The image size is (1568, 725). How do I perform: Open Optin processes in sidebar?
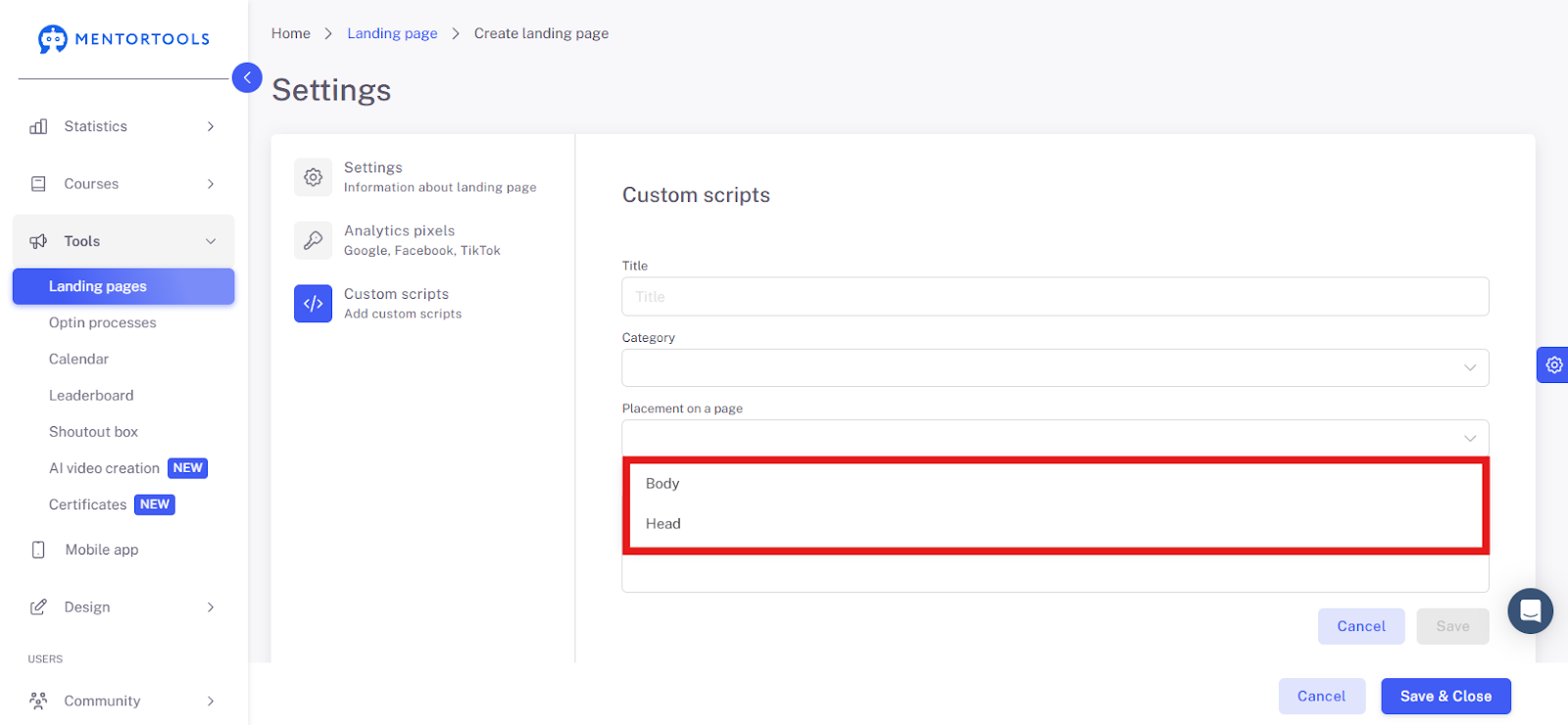(103, 322)
